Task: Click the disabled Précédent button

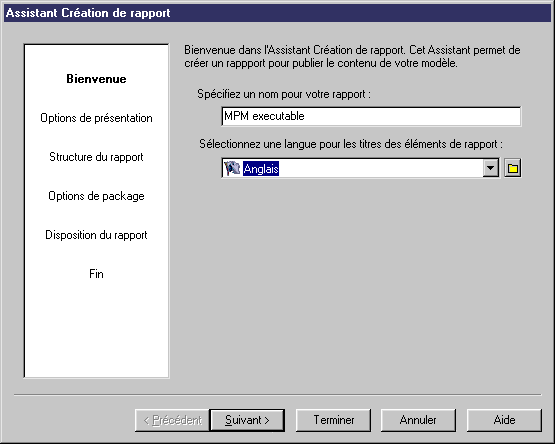Action: click(x=172, y=420)
